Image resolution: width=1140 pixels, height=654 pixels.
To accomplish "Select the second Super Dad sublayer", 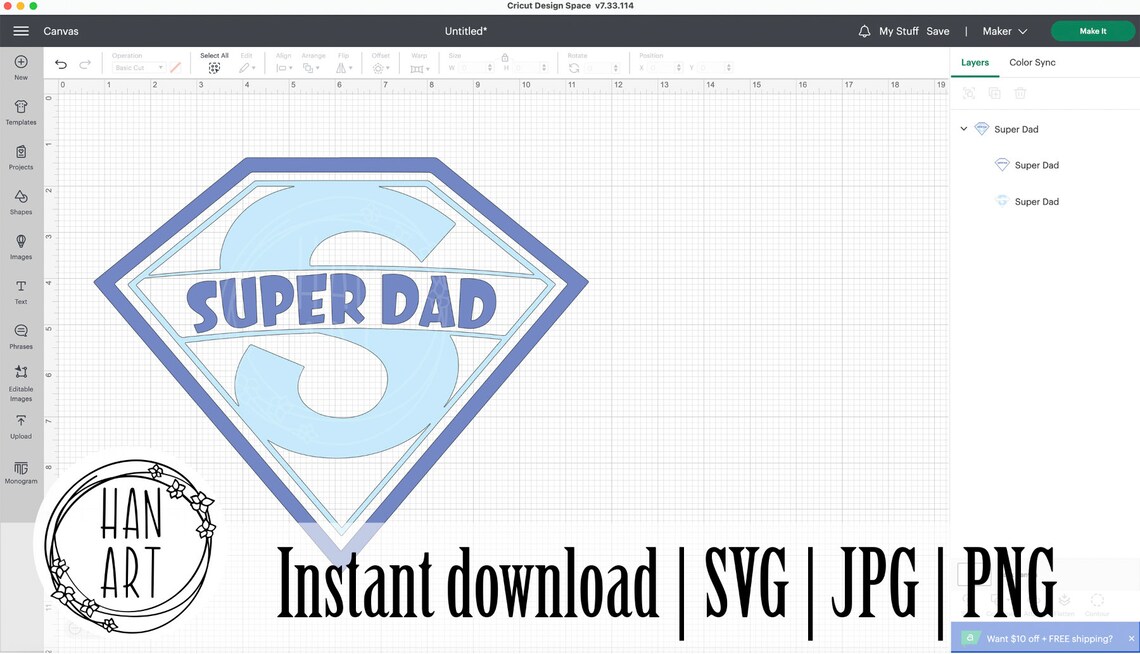I will click(x=1037, y=201).
